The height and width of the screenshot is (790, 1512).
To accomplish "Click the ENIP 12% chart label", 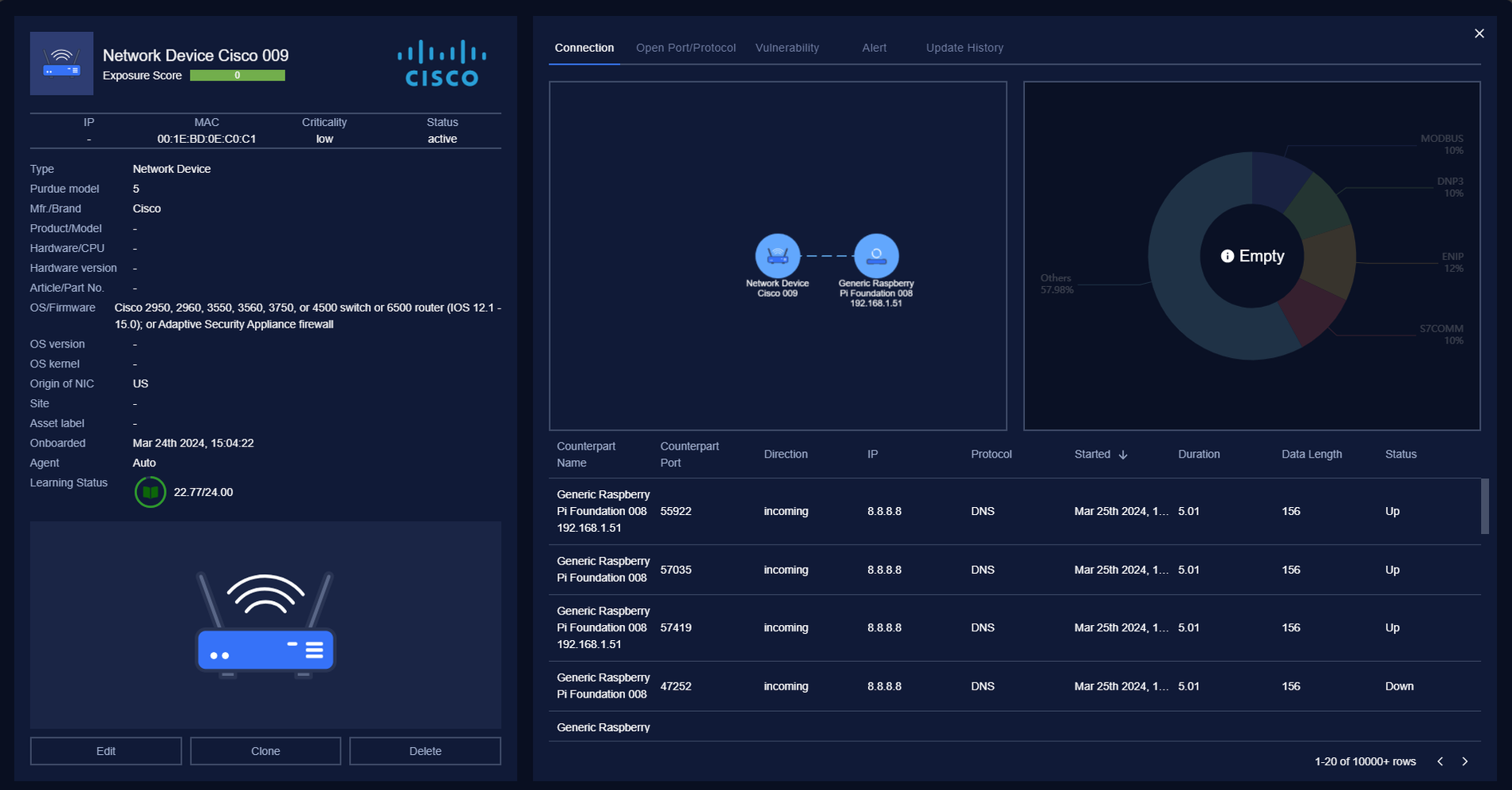I will coord(1452,262).
